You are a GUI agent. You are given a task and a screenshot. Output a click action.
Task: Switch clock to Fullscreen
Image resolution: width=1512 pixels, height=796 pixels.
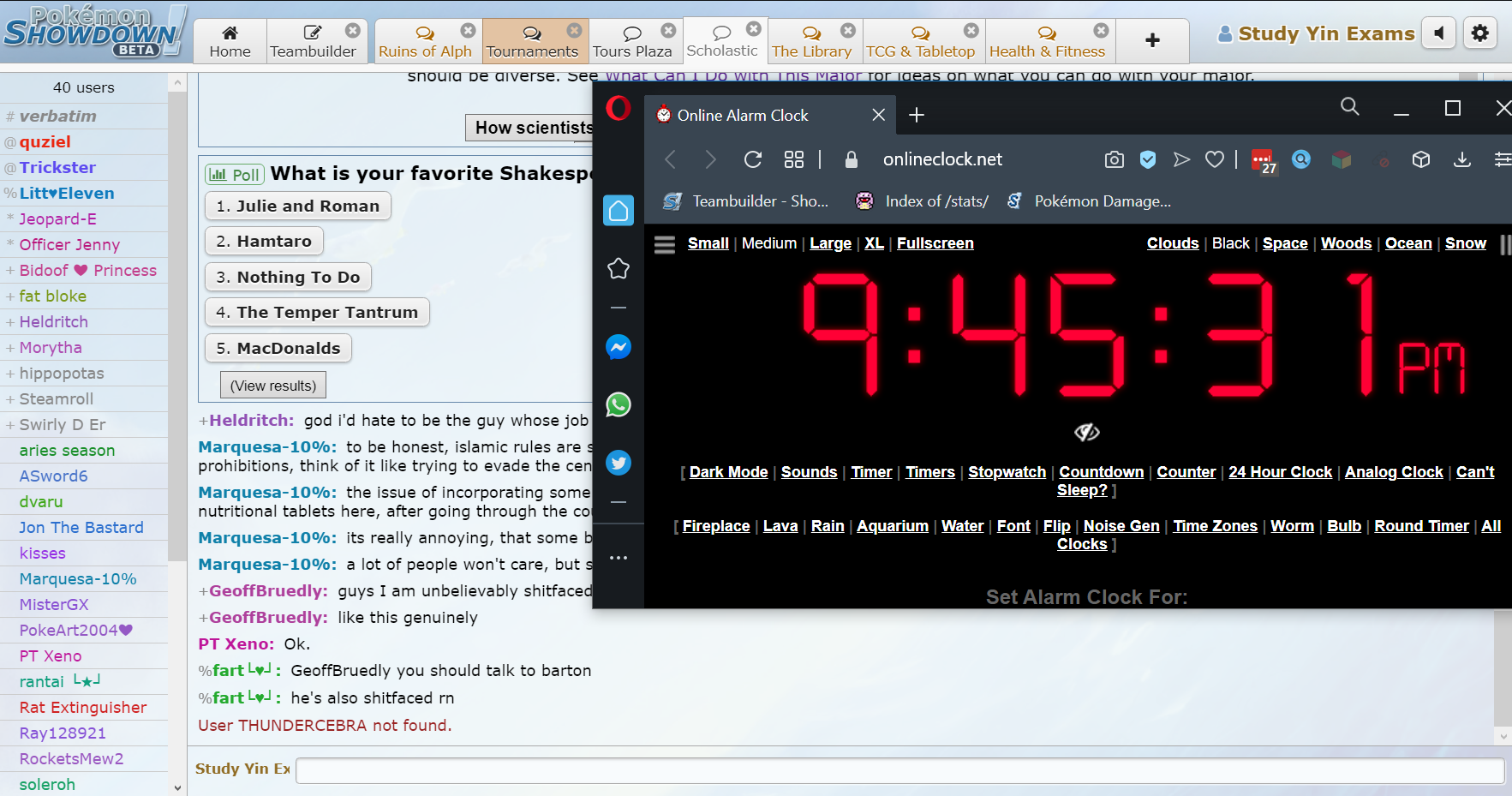pos(935,243)
